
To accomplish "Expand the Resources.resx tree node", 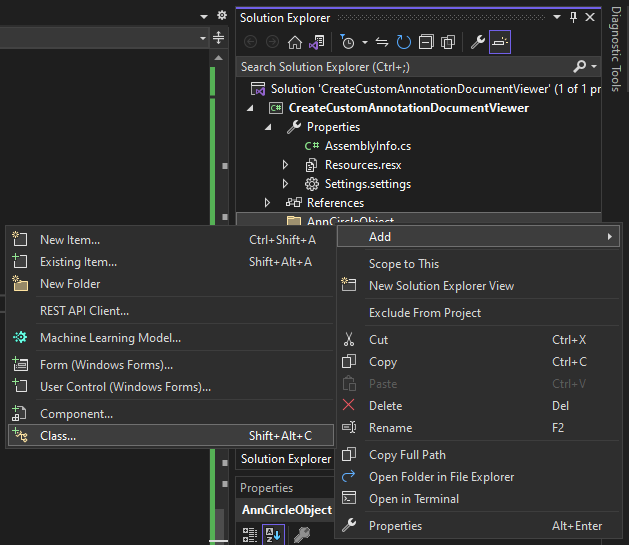I will [x=286, y=165].
